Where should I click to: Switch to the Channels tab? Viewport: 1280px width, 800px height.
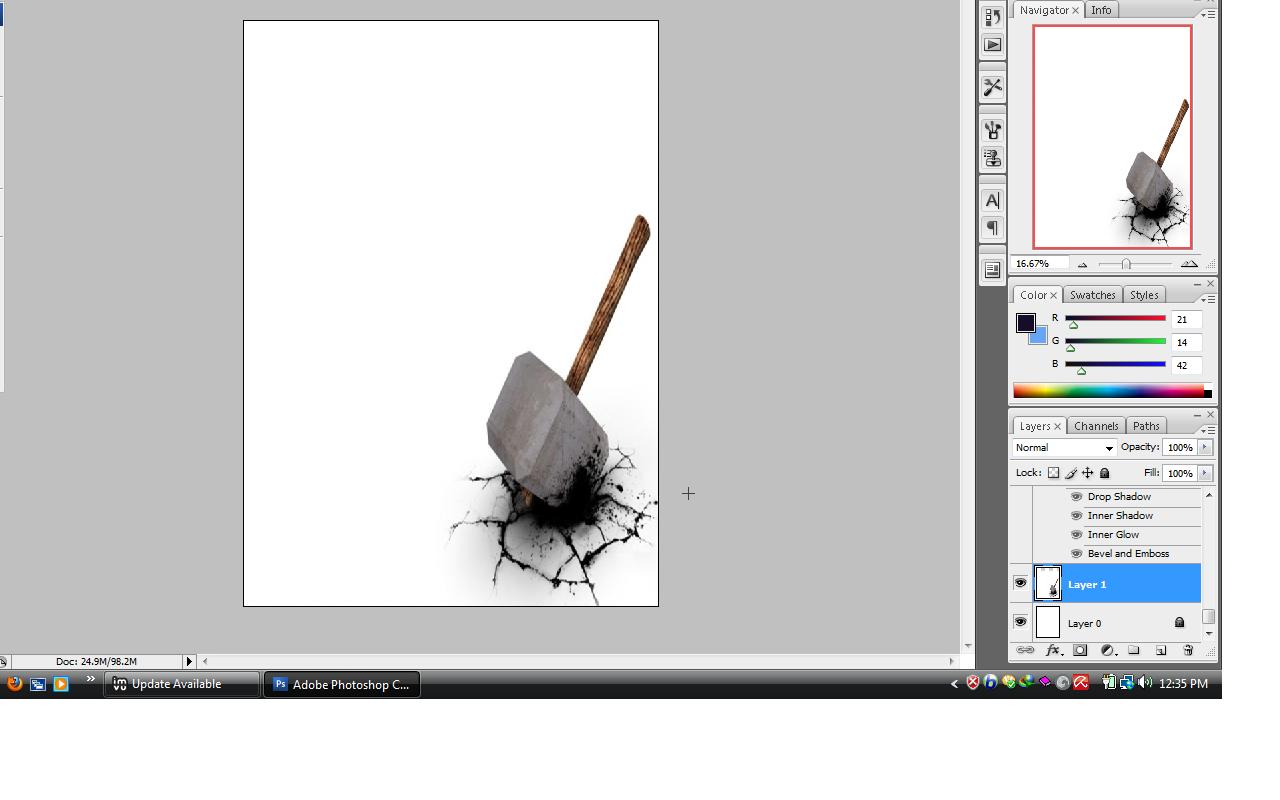tap(1096, 426)
